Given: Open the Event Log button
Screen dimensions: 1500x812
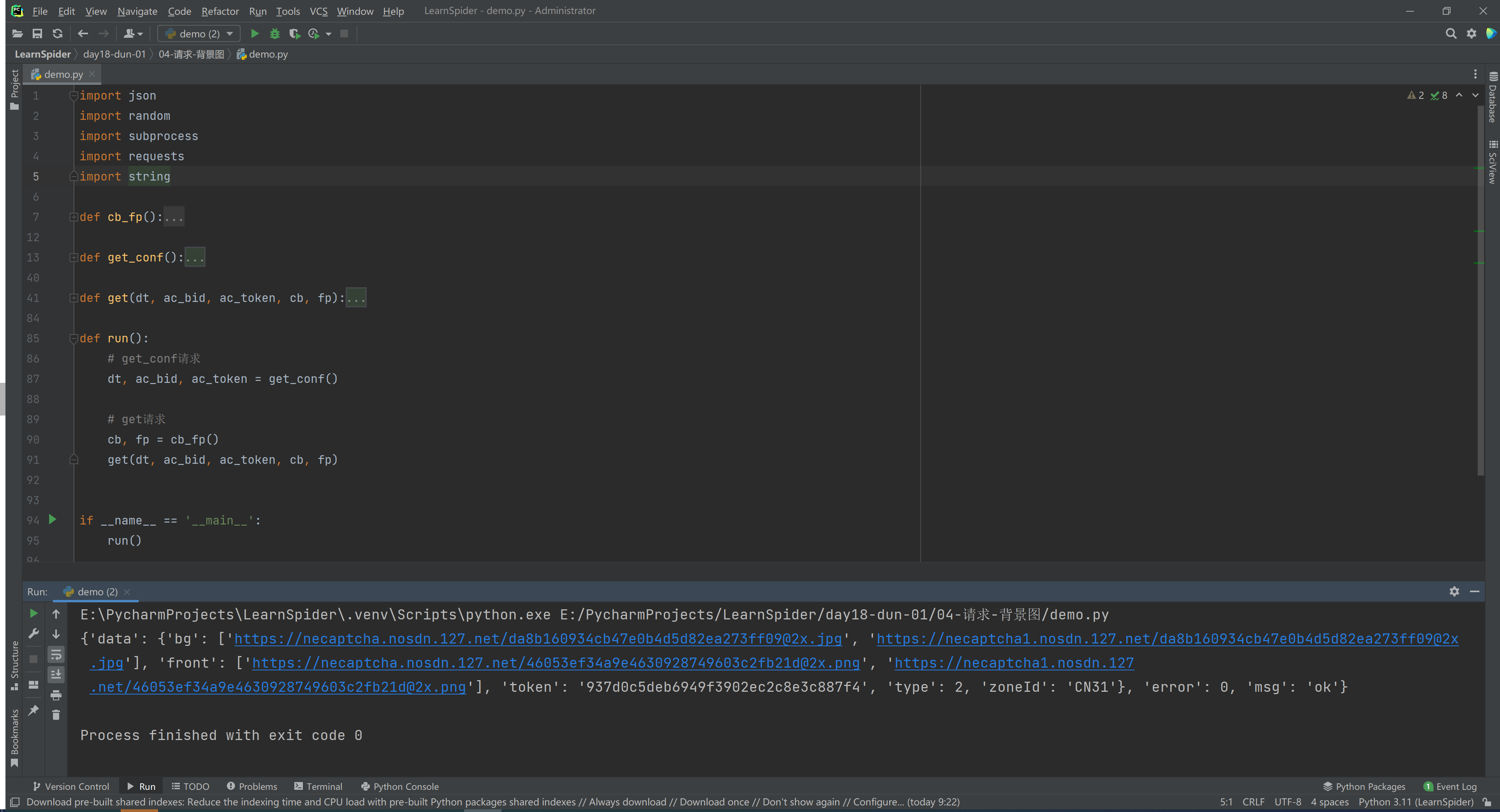Looking at the screenshot, I should coord(1450,786).
